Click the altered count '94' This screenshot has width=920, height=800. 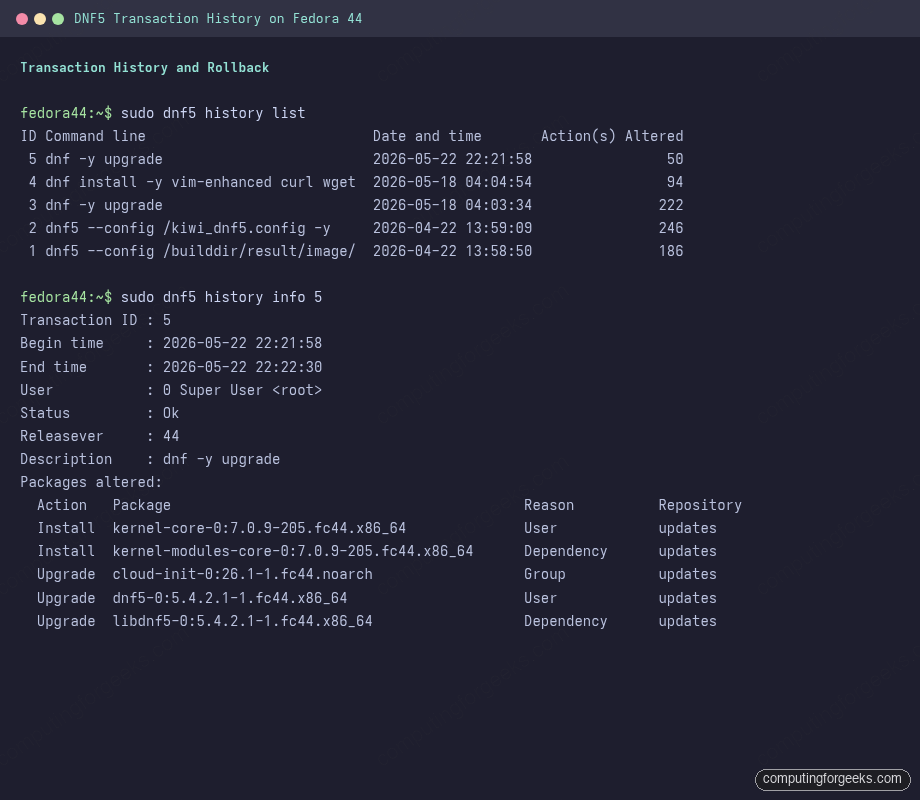(675, 182)
